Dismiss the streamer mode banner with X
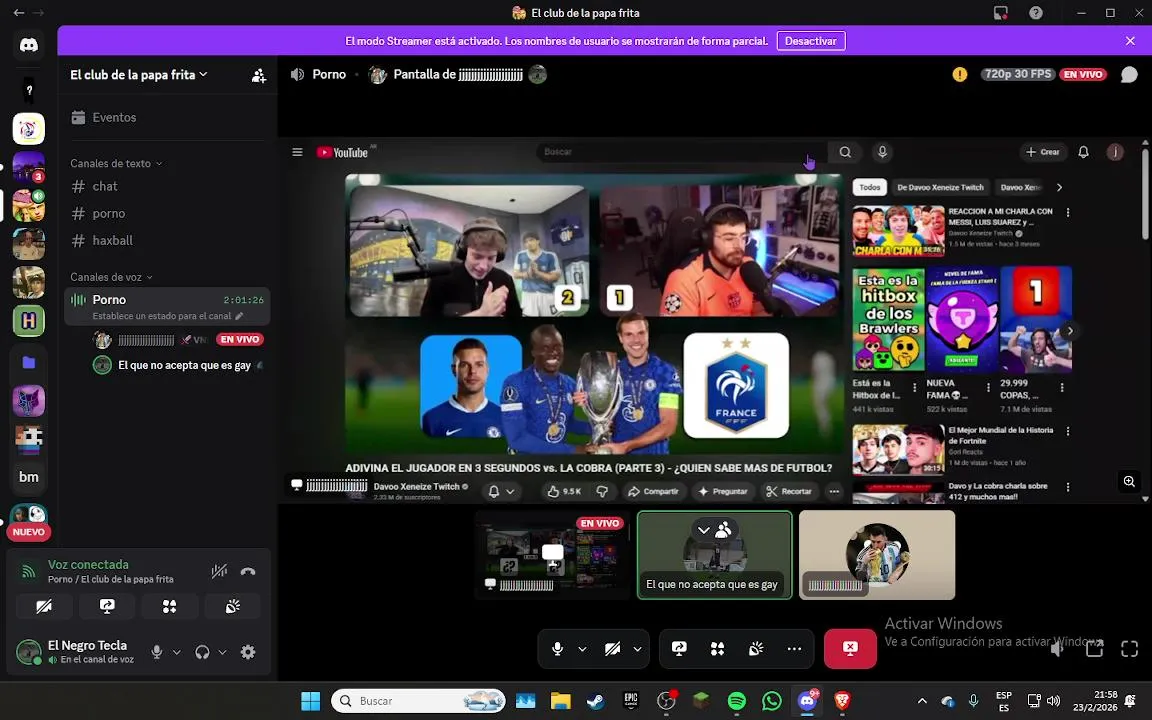The width and height of the screenshot is (1152, 720). [x=1130, y=41]
